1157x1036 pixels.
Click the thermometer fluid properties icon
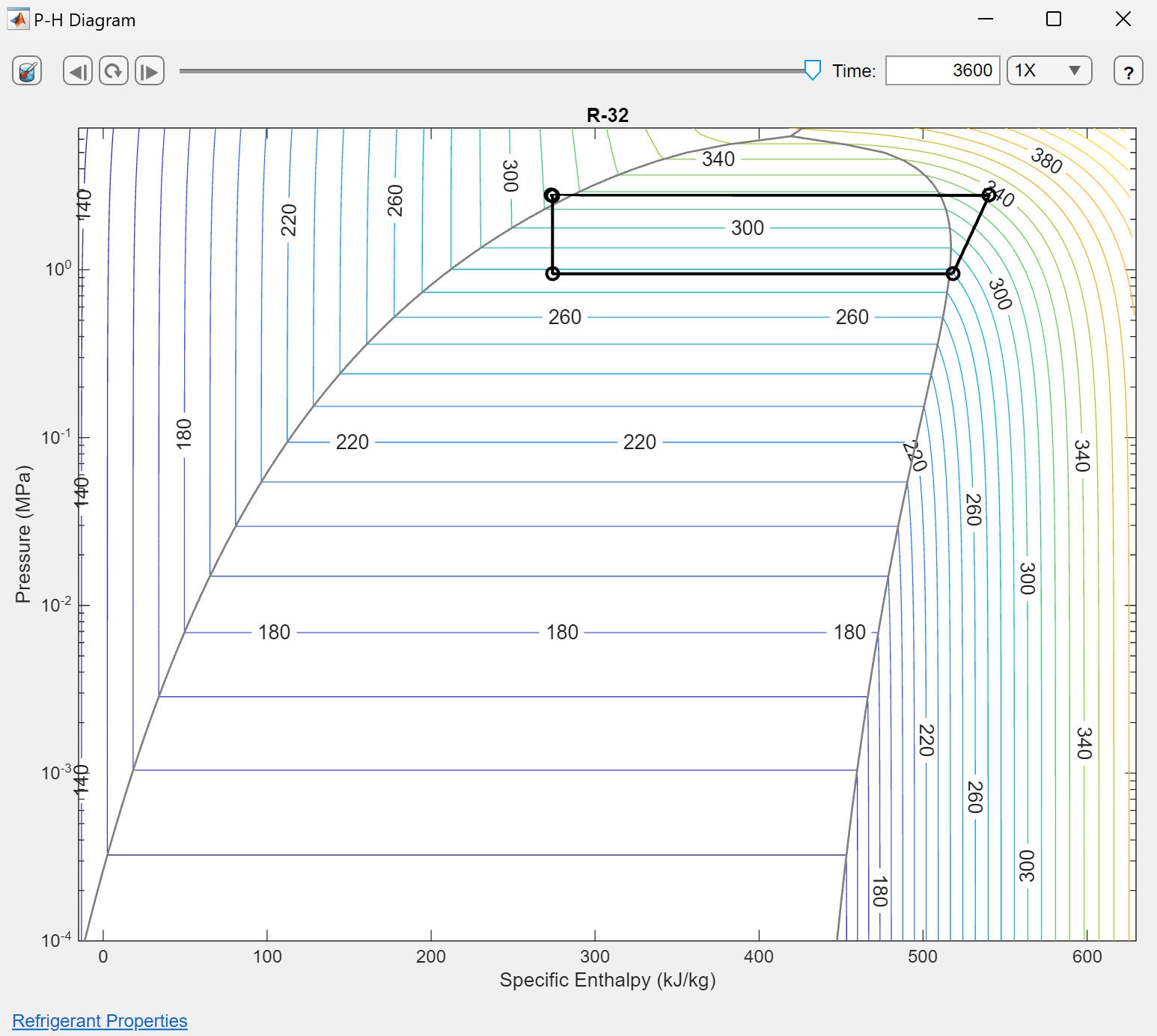click(27, 71)
